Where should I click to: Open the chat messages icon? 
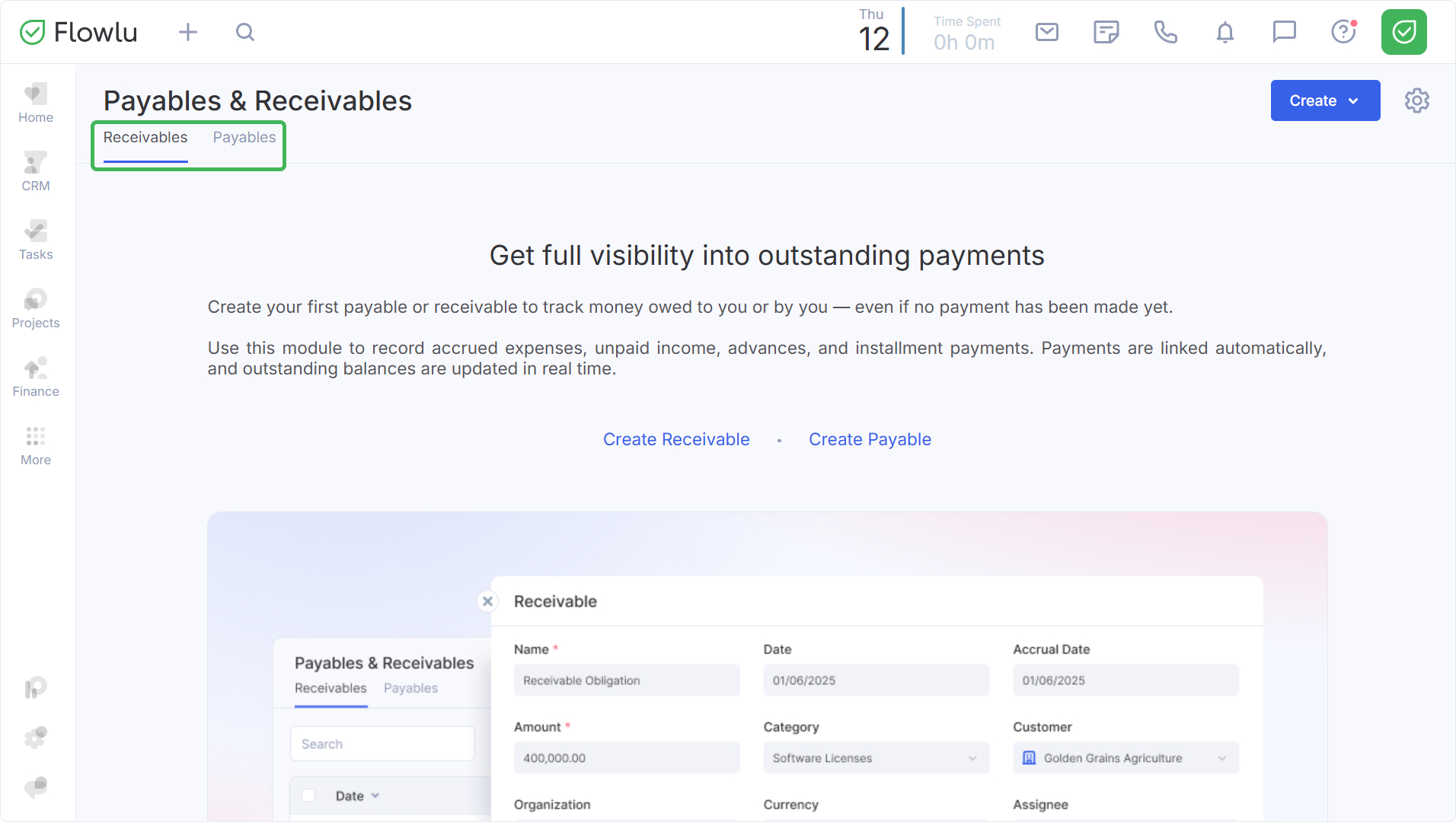point(1284,32)
